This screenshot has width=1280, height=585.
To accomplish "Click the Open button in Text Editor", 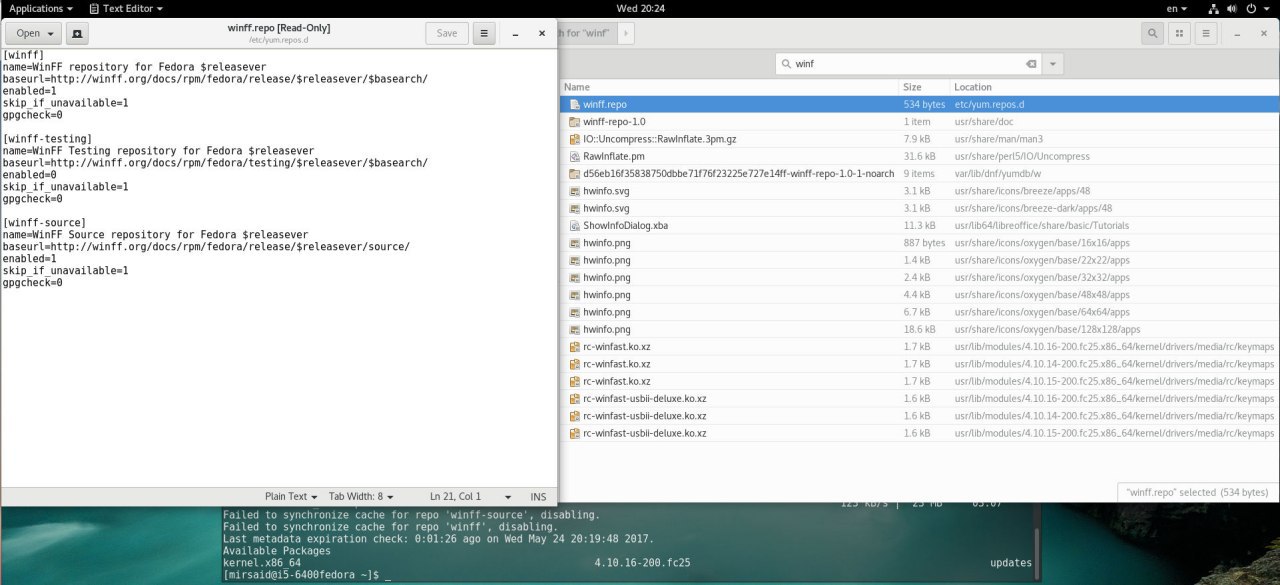I will click(34, 33).
